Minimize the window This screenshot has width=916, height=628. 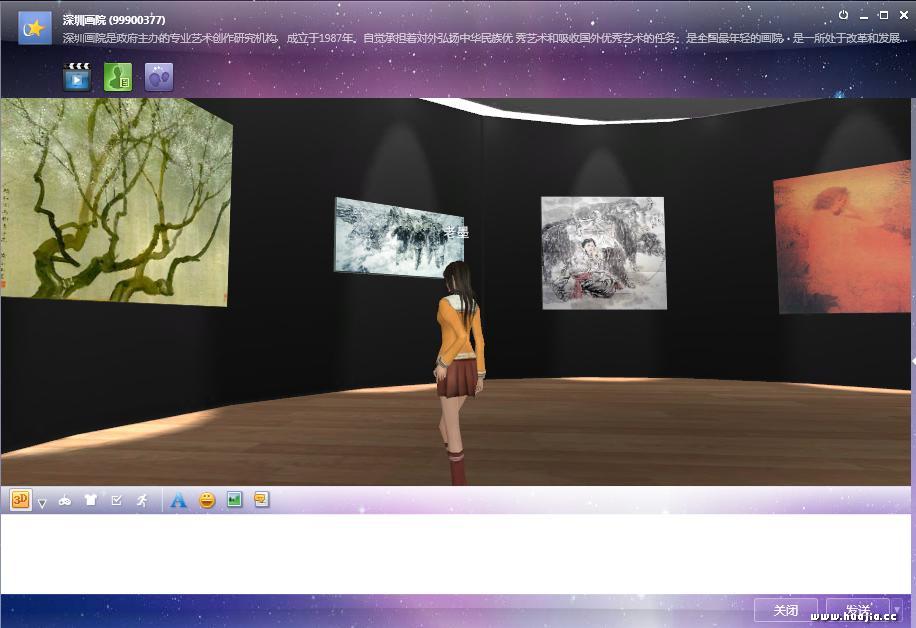click(863, 16)
